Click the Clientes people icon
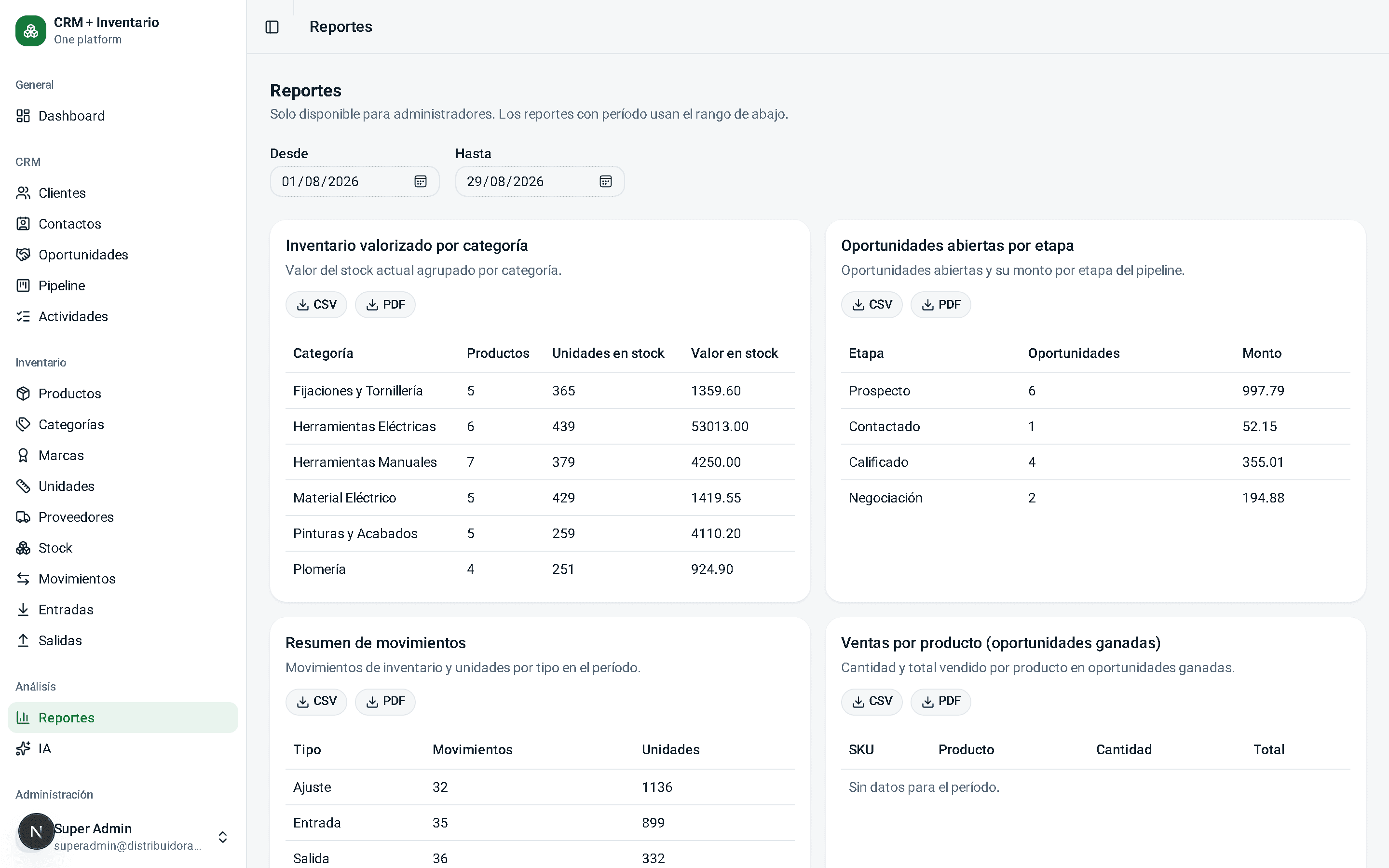 (x=23, y=193)
